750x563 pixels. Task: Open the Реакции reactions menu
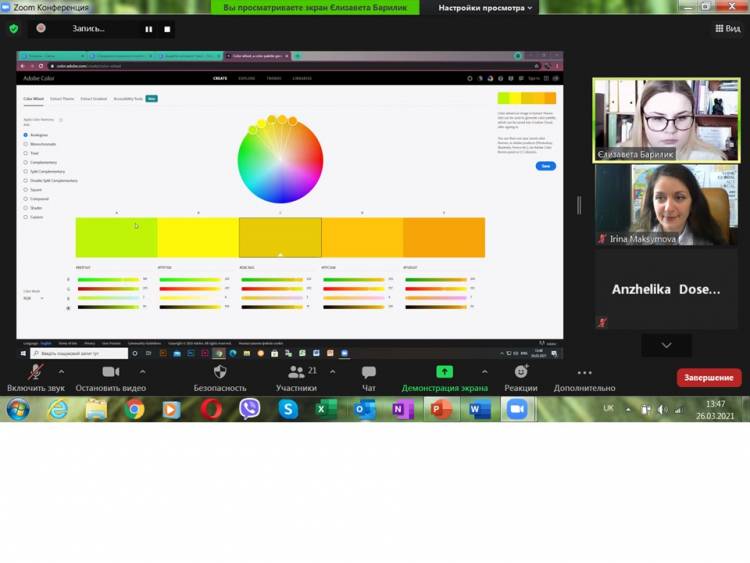[x=520, y=372]
